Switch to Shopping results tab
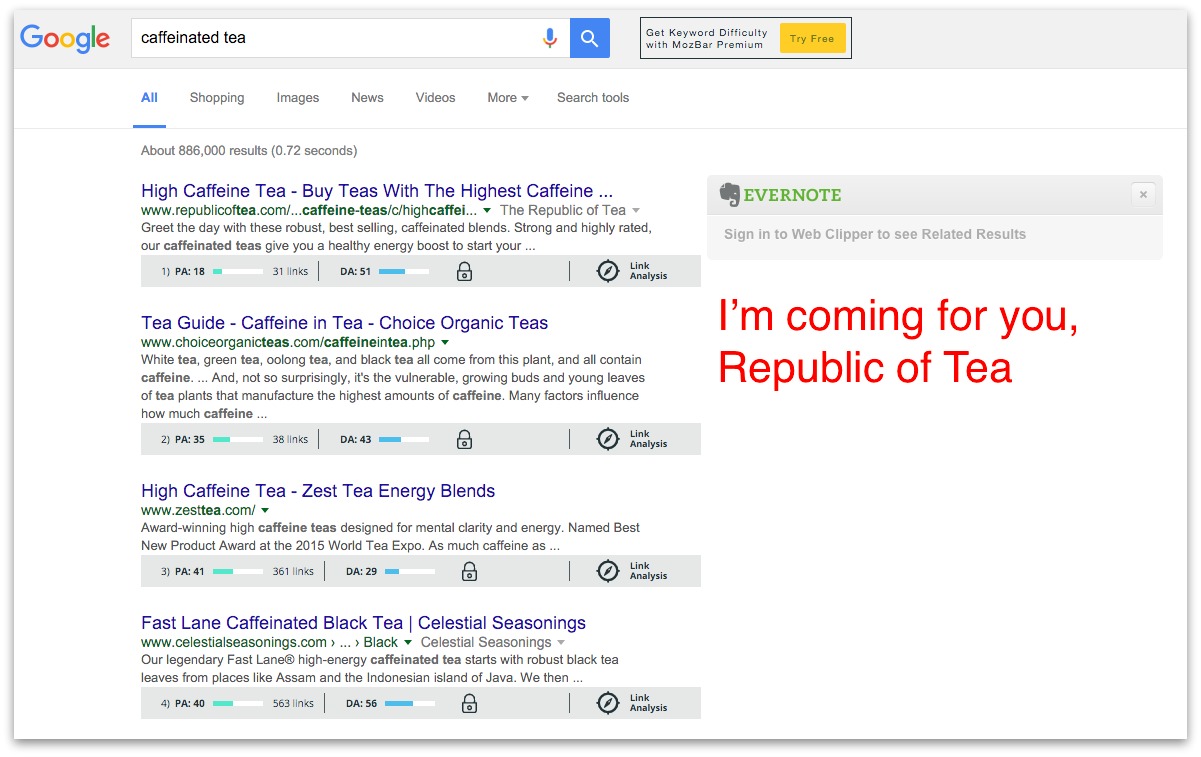The width and height of the screenshot is (1201, 757). [x=217, y=98]
